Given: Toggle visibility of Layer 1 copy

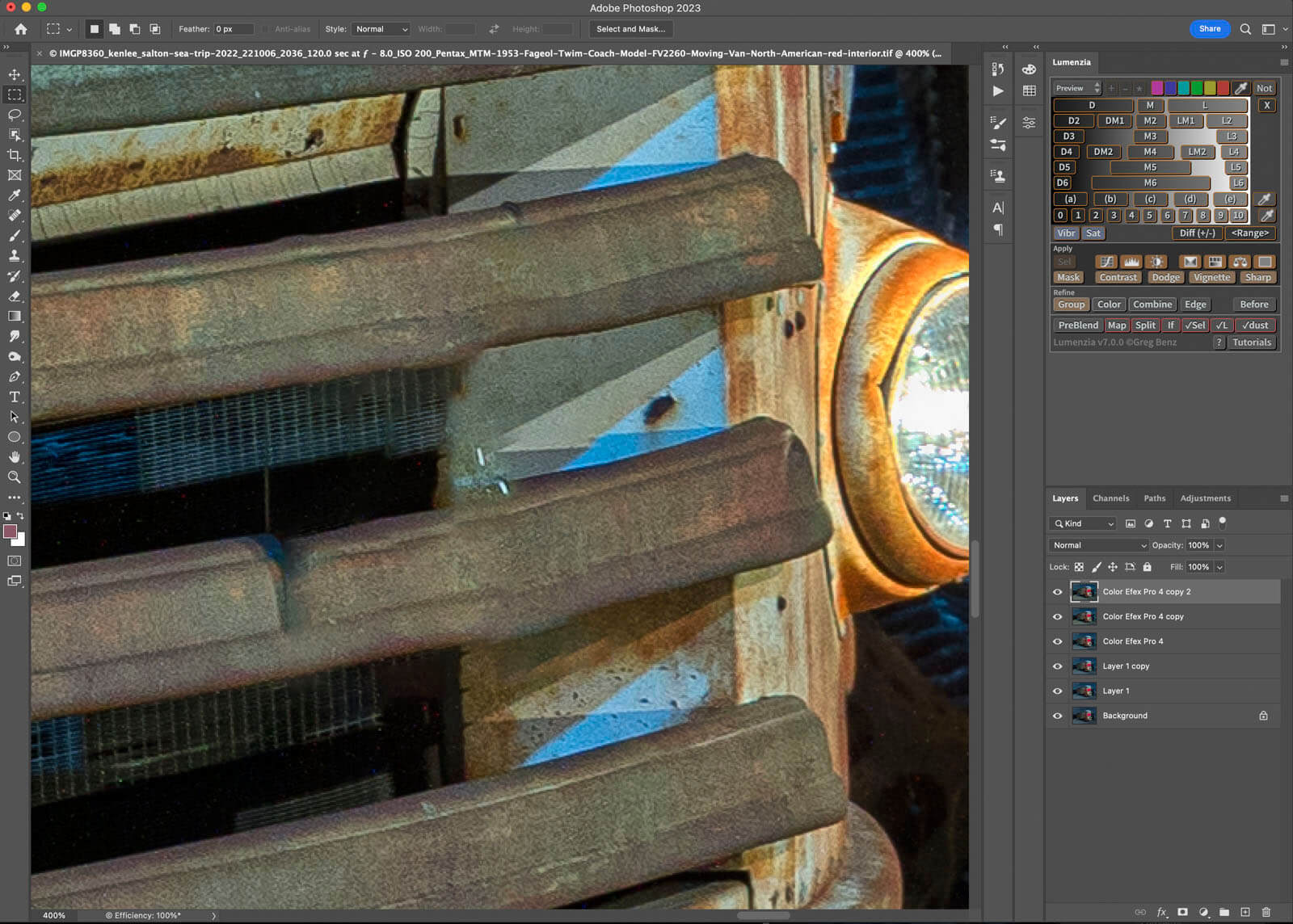Looking at the screenshot, I should point(1057,666).
